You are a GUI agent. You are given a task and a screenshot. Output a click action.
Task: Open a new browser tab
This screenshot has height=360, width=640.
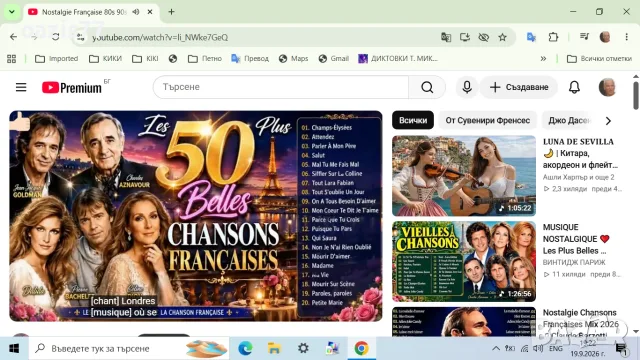[x=171, y=12]
